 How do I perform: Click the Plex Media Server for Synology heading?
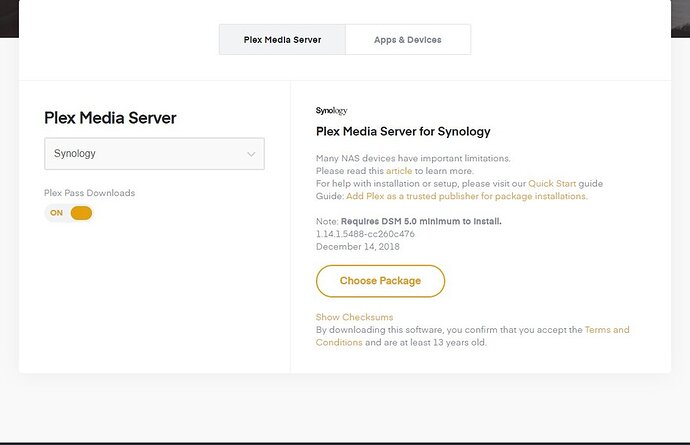coord(403,132)
